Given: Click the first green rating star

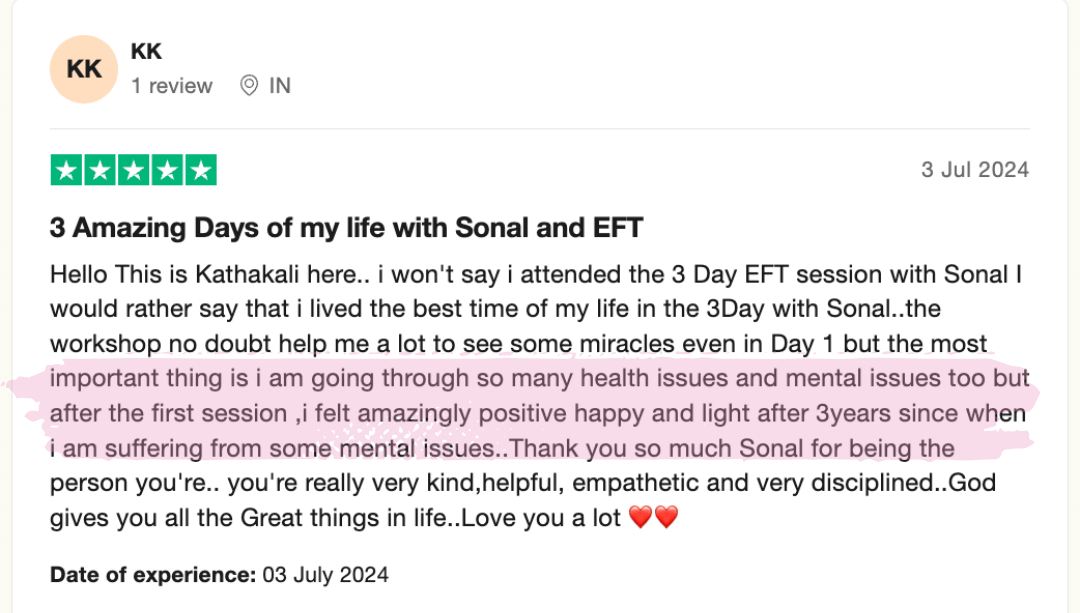Looking at the screenshot, I should coord(67,170).
